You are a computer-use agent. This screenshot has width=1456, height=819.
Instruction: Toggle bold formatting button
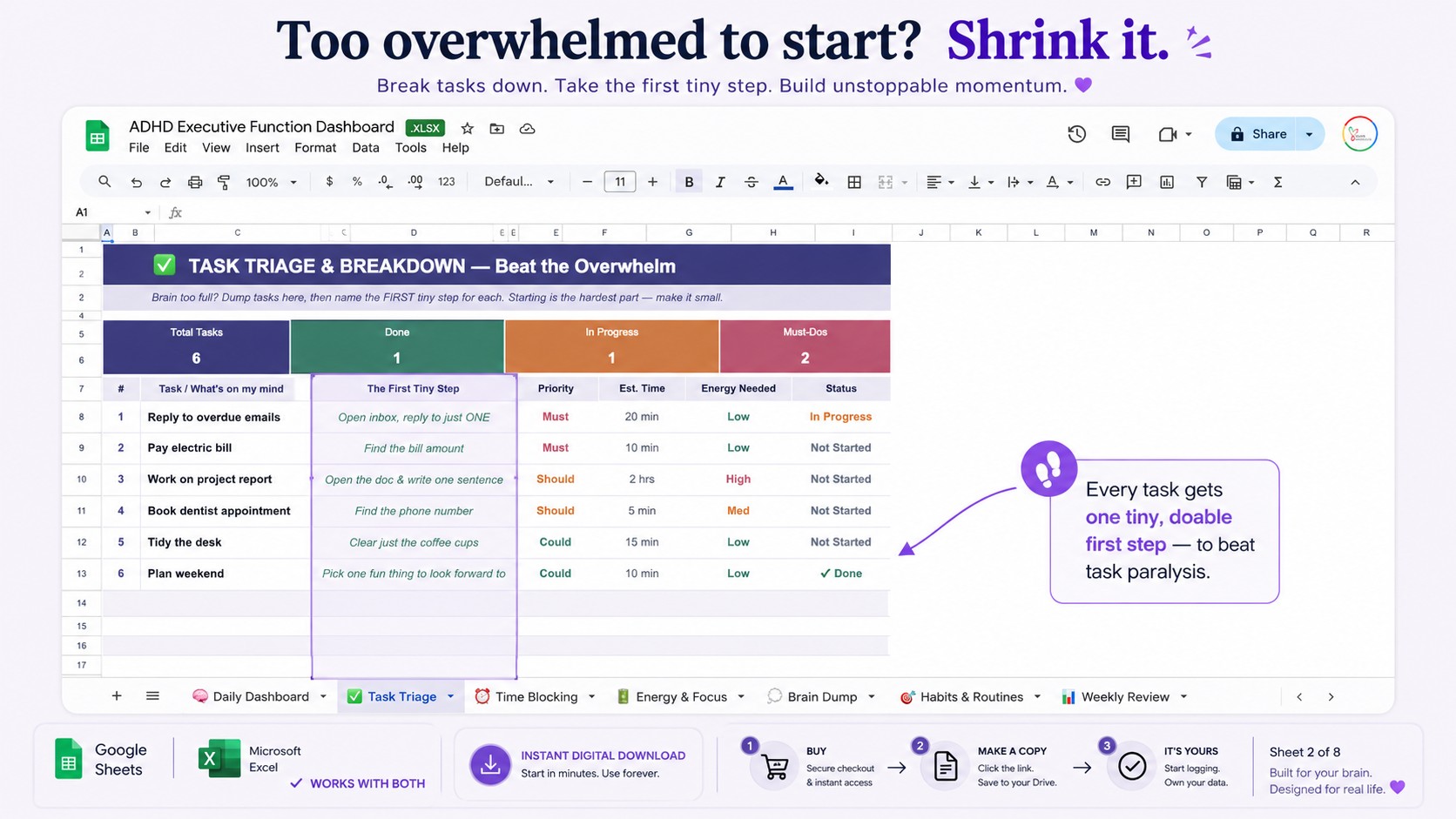point(689,182)
